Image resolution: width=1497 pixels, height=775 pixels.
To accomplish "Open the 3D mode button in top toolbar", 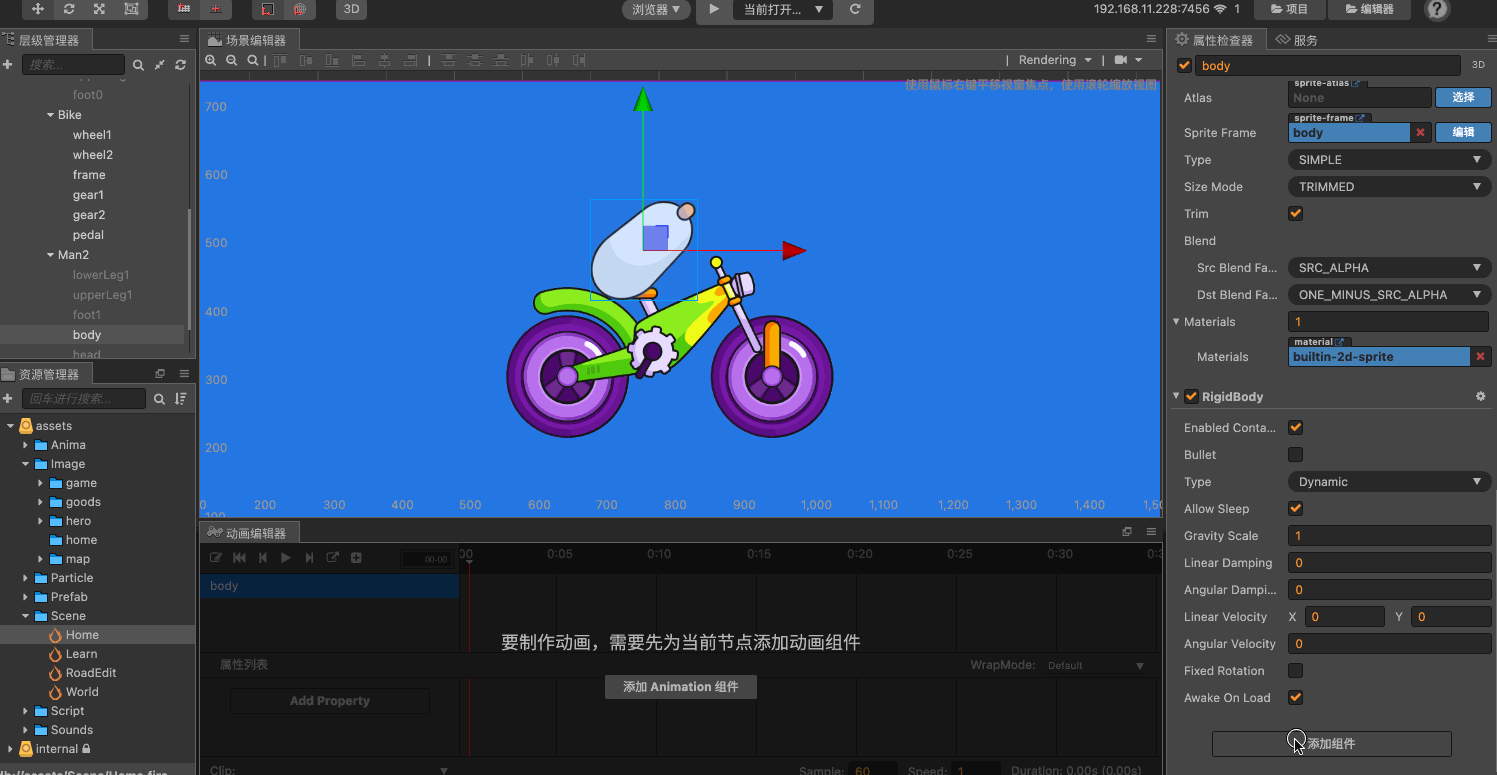I will (x=351, y=9).
